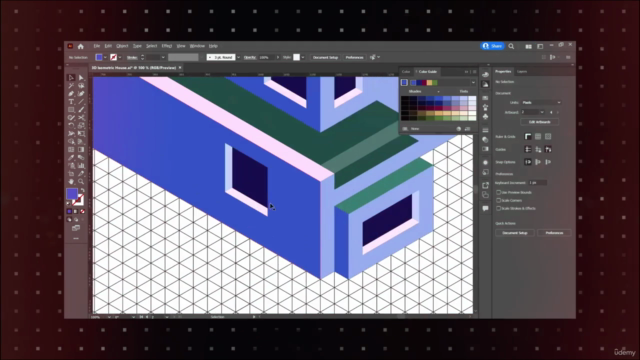640x360 pixels.
Task: Toggle transparency grid in Ruler & Grids
Action: [x=548, y=136]
